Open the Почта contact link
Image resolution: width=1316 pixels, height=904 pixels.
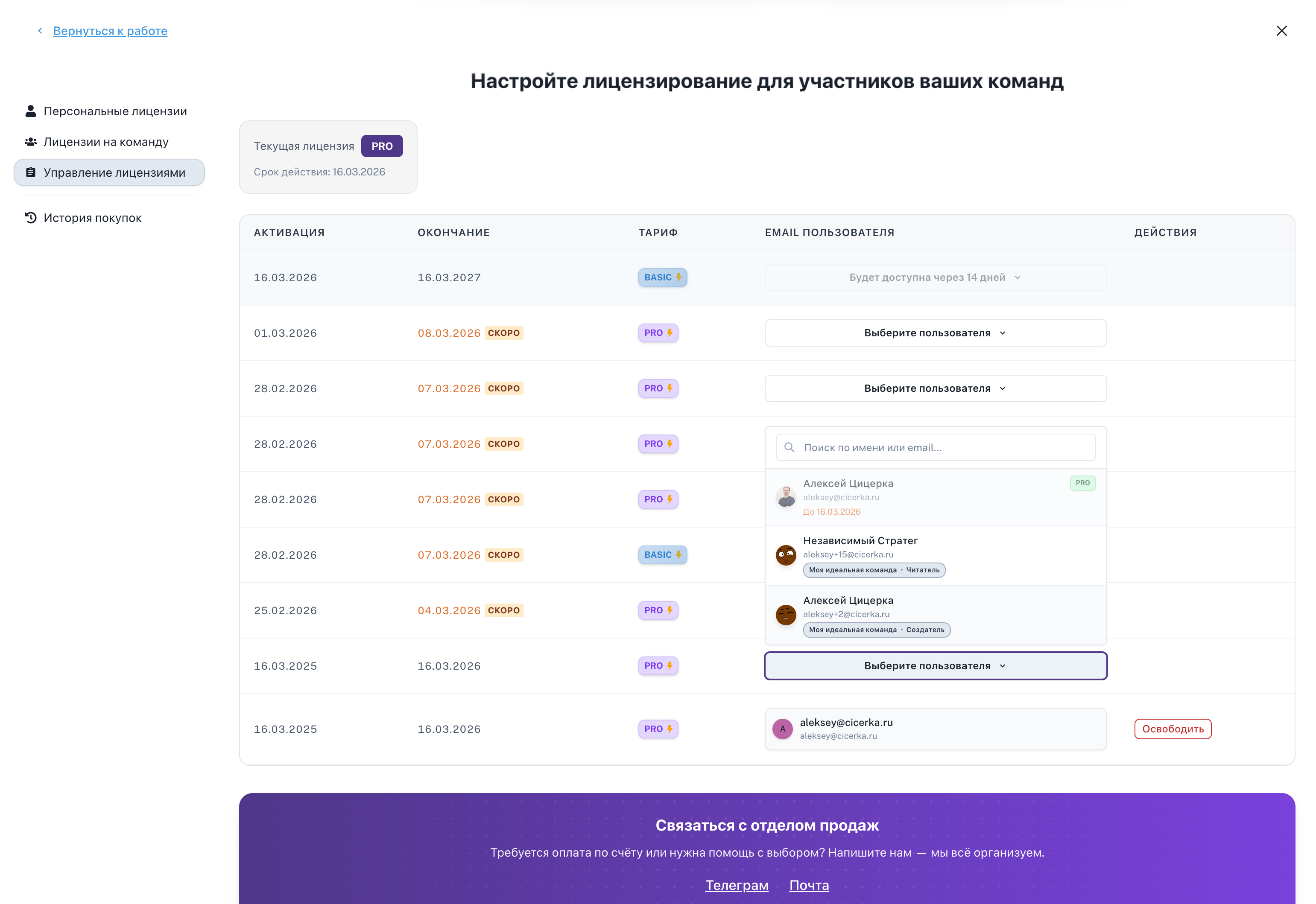pyautogui.click(x=809, y=885)
